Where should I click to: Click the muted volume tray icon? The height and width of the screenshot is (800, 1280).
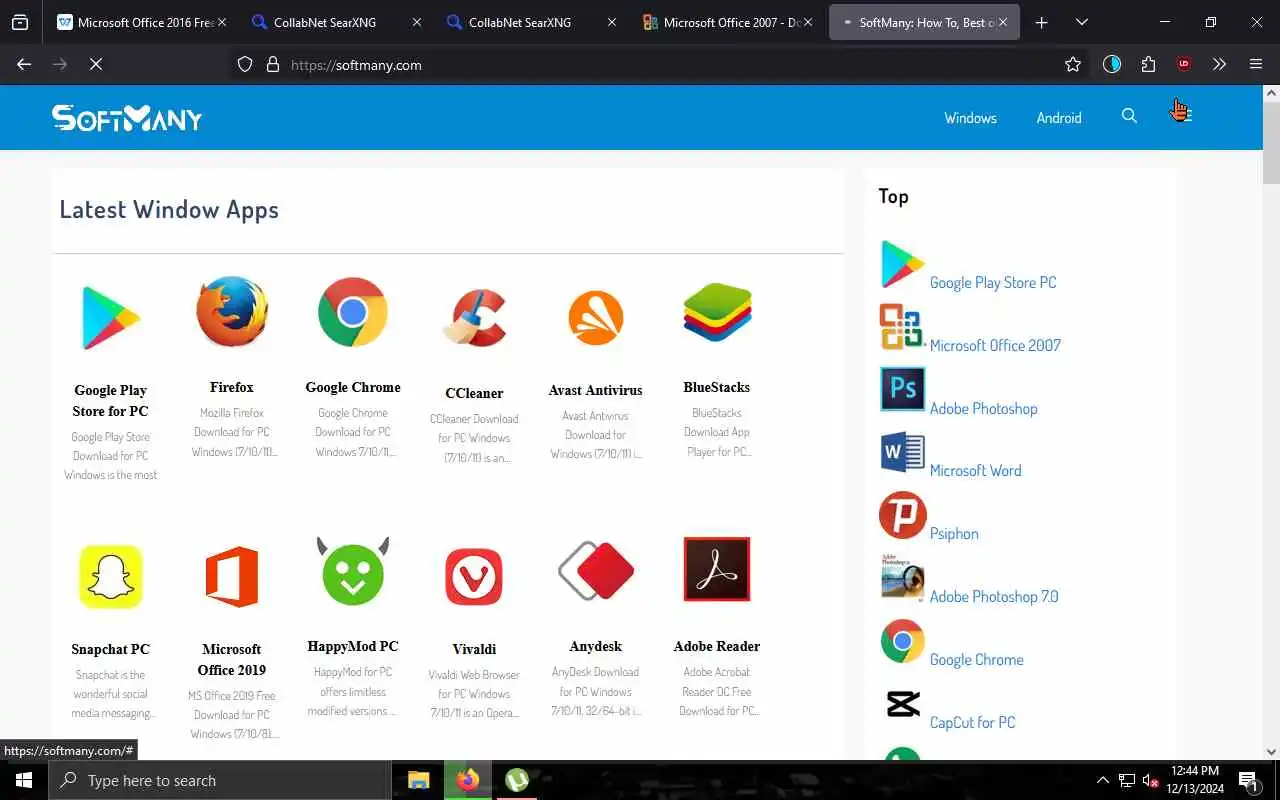tap(1150, 780)
